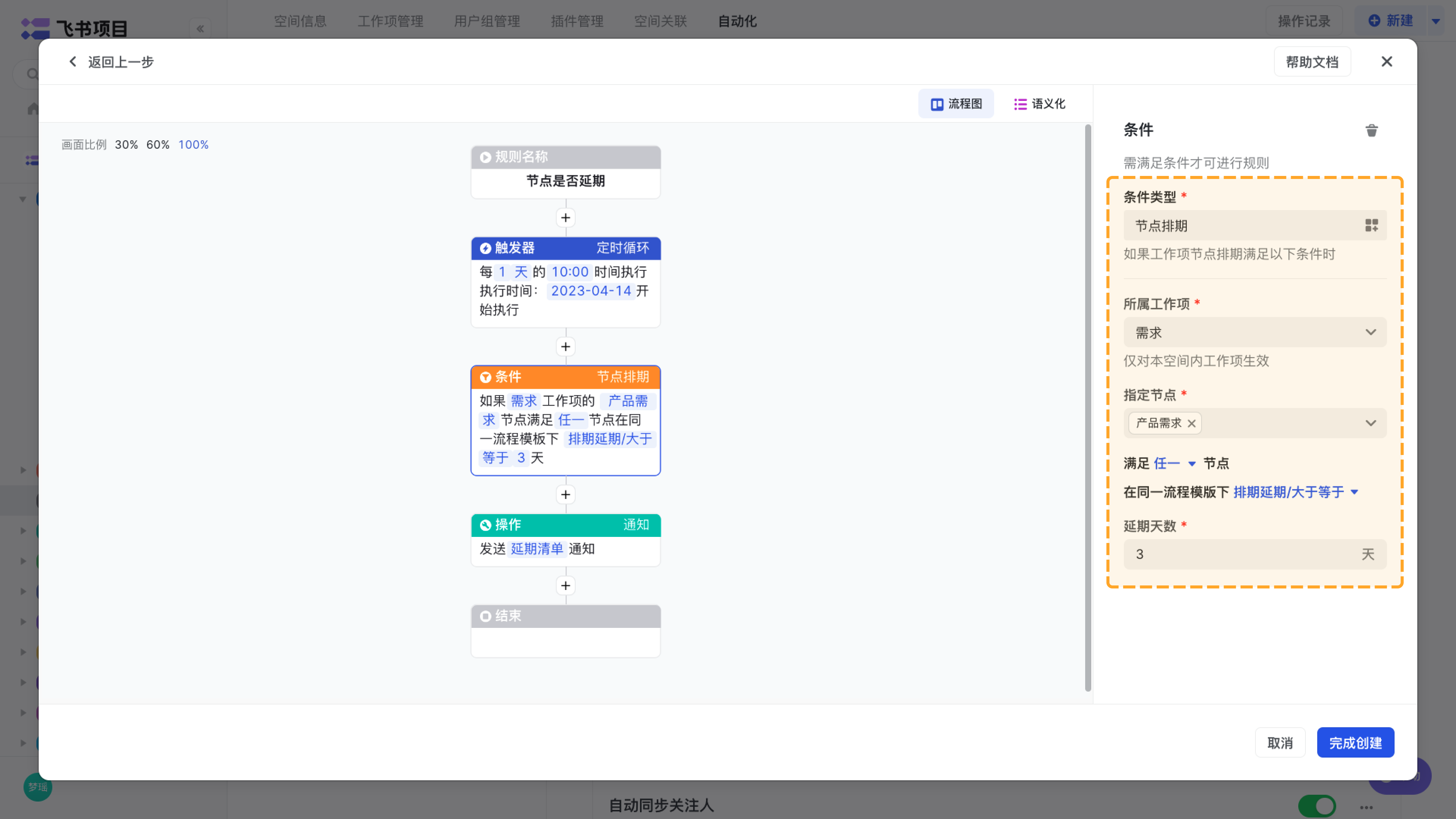Screen dimensions: 1456x819
Task: Select the 条件 节点排期 card
Action: pos(565,420)
